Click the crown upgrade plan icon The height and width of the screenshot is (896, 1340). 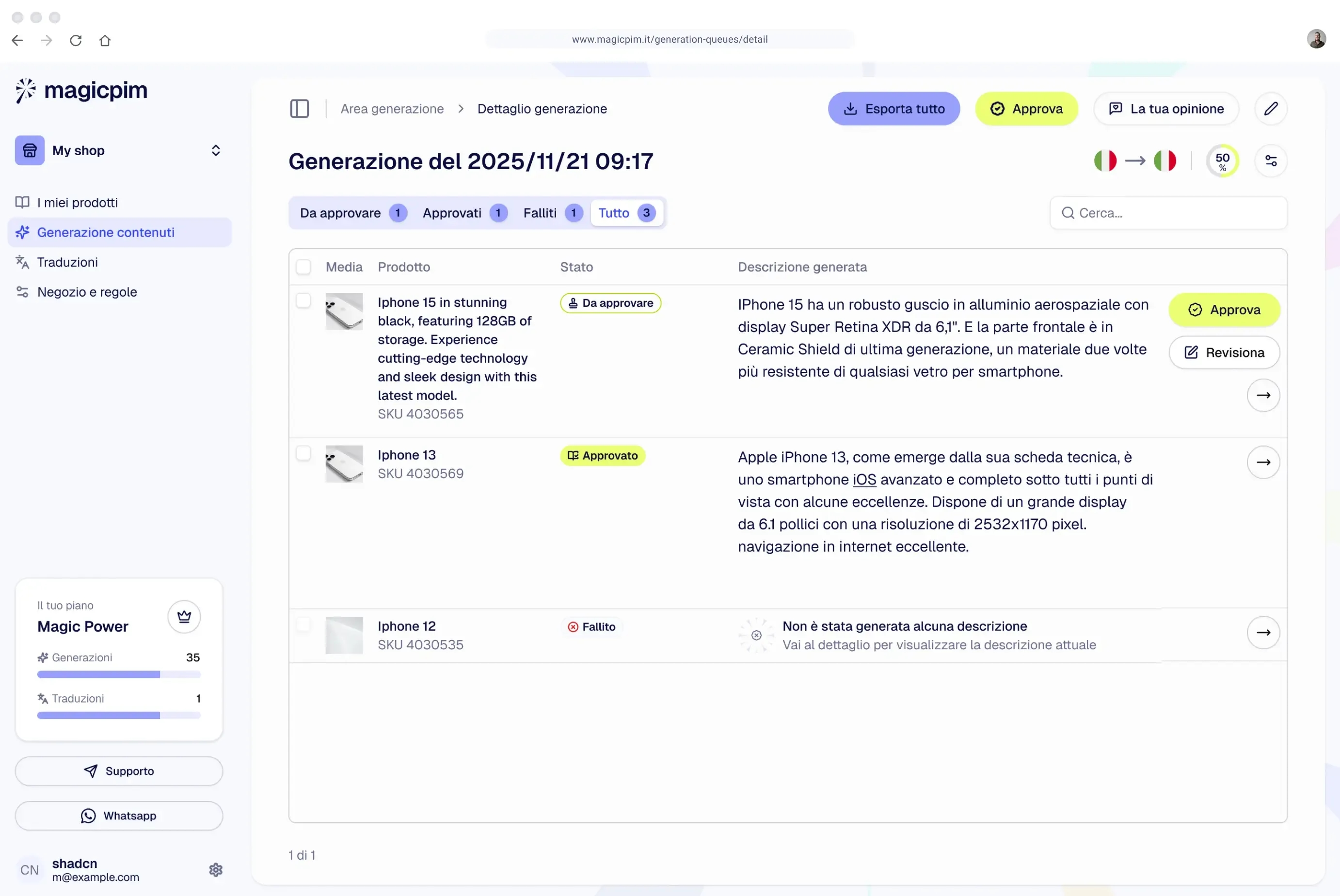(184, 617)
